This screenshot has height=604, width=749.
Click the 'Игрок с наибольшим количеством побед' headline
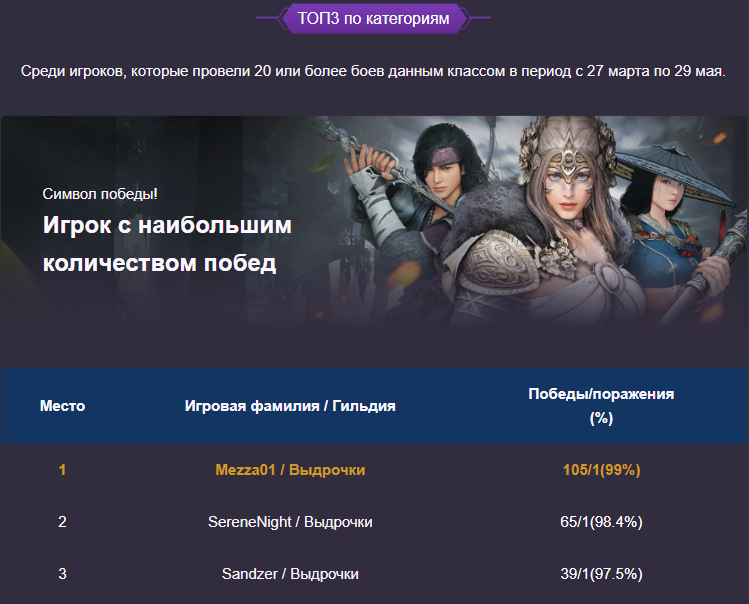(x=167, y=244)
